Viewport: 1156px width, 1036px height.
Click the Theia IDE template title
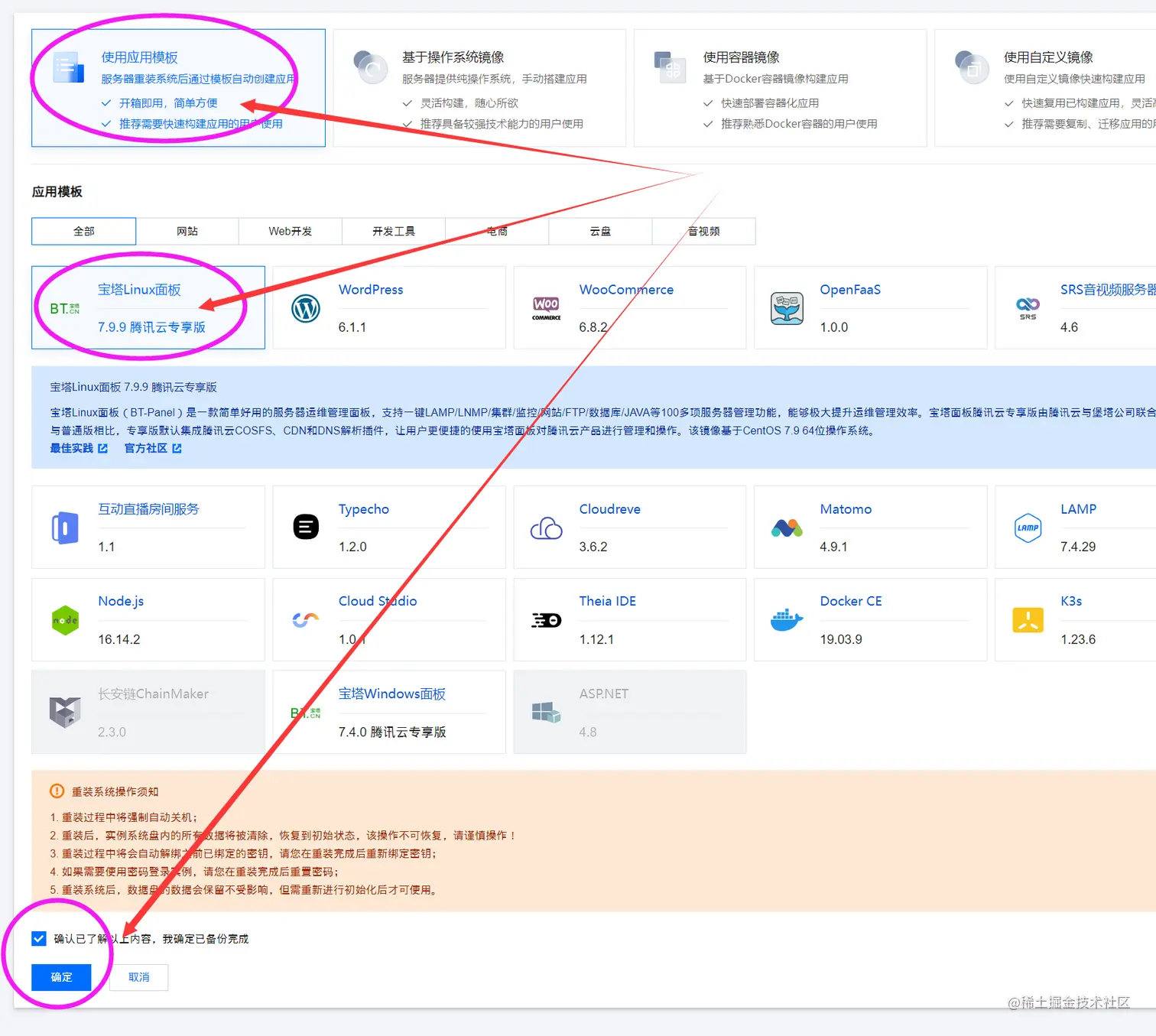point(608,602)
